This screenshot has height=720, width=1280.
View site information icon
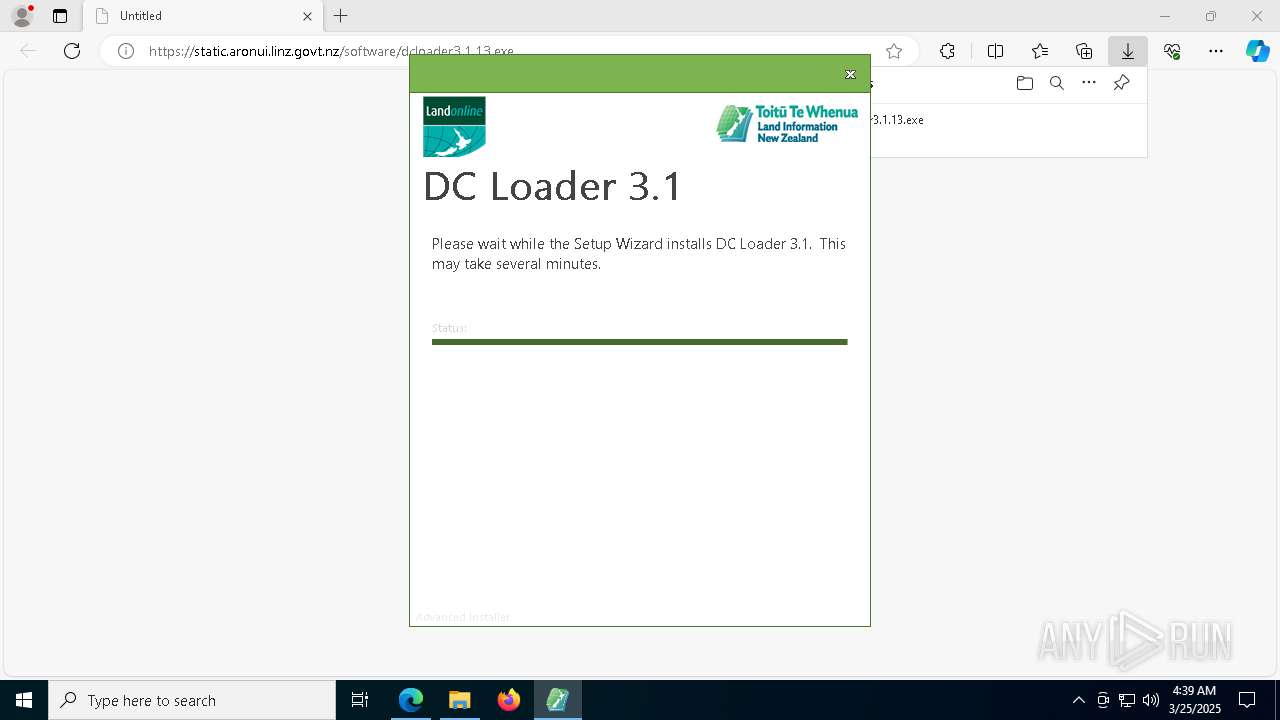pyautogui.click(x=126, y=51)
